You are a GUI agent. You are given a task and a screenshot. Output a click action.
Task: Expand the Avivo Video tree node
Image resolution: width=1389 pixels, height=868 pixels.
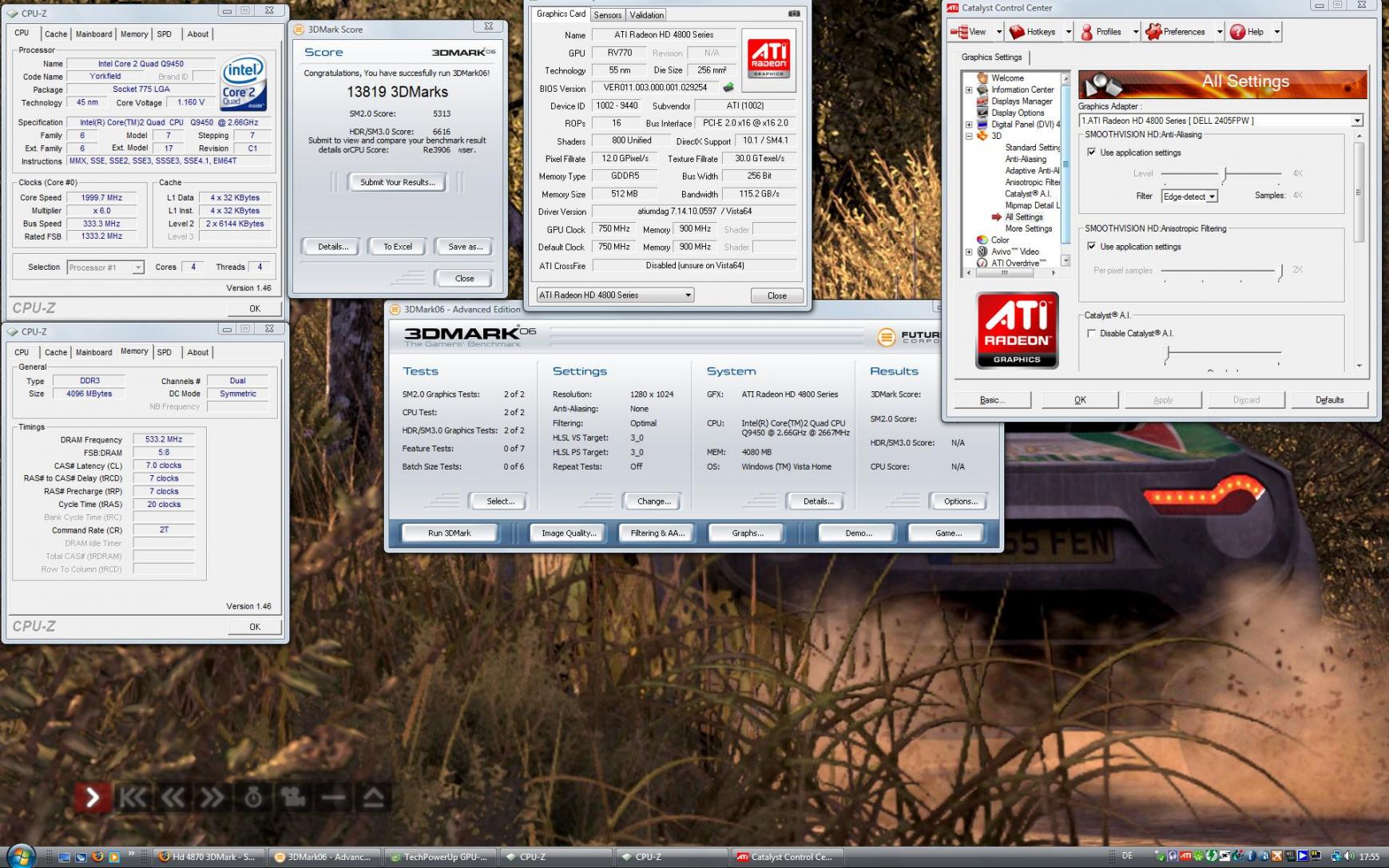tap(969, 252)
